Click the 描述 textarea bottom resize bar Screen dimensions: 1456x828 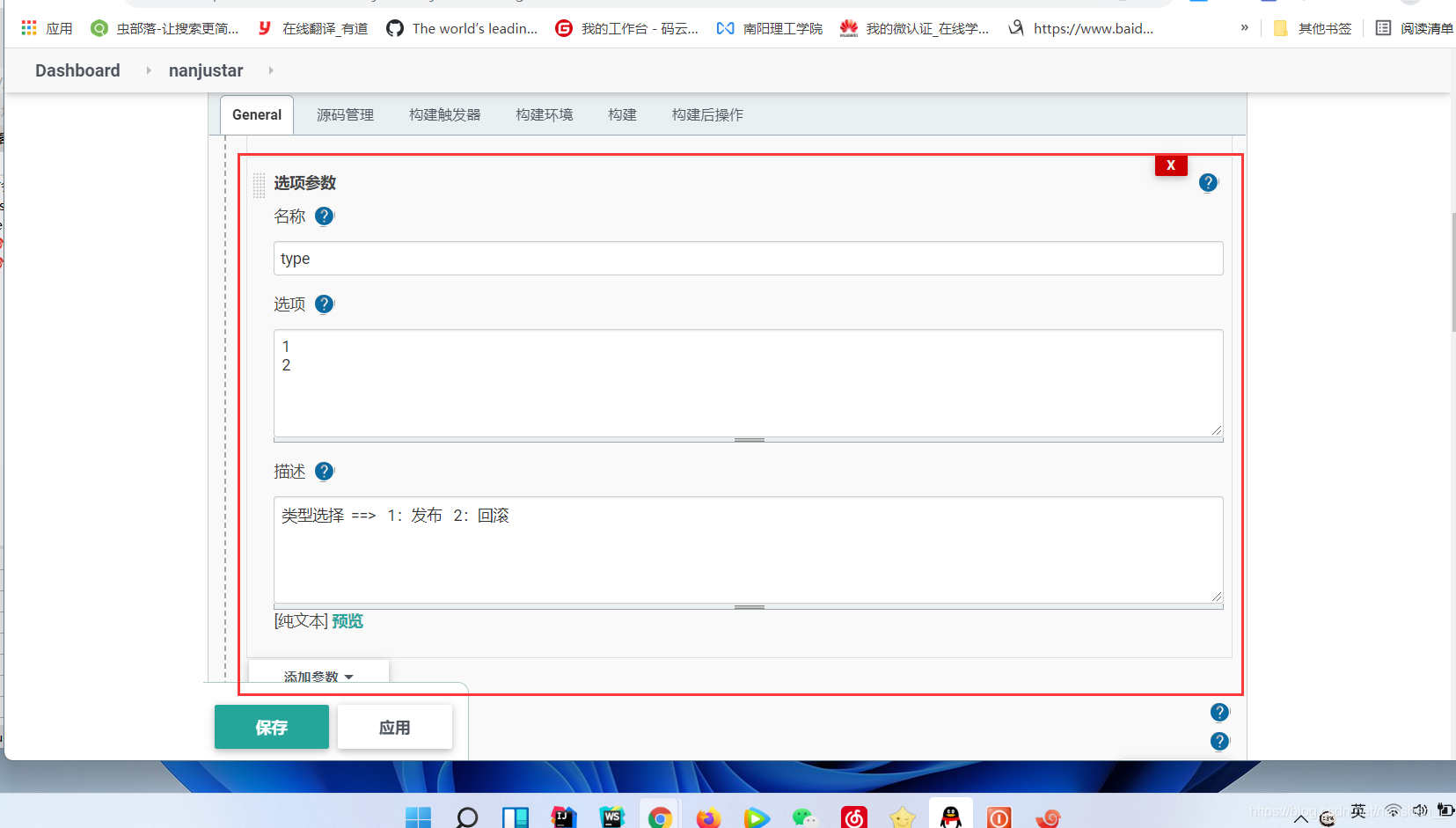coord(749,606)
